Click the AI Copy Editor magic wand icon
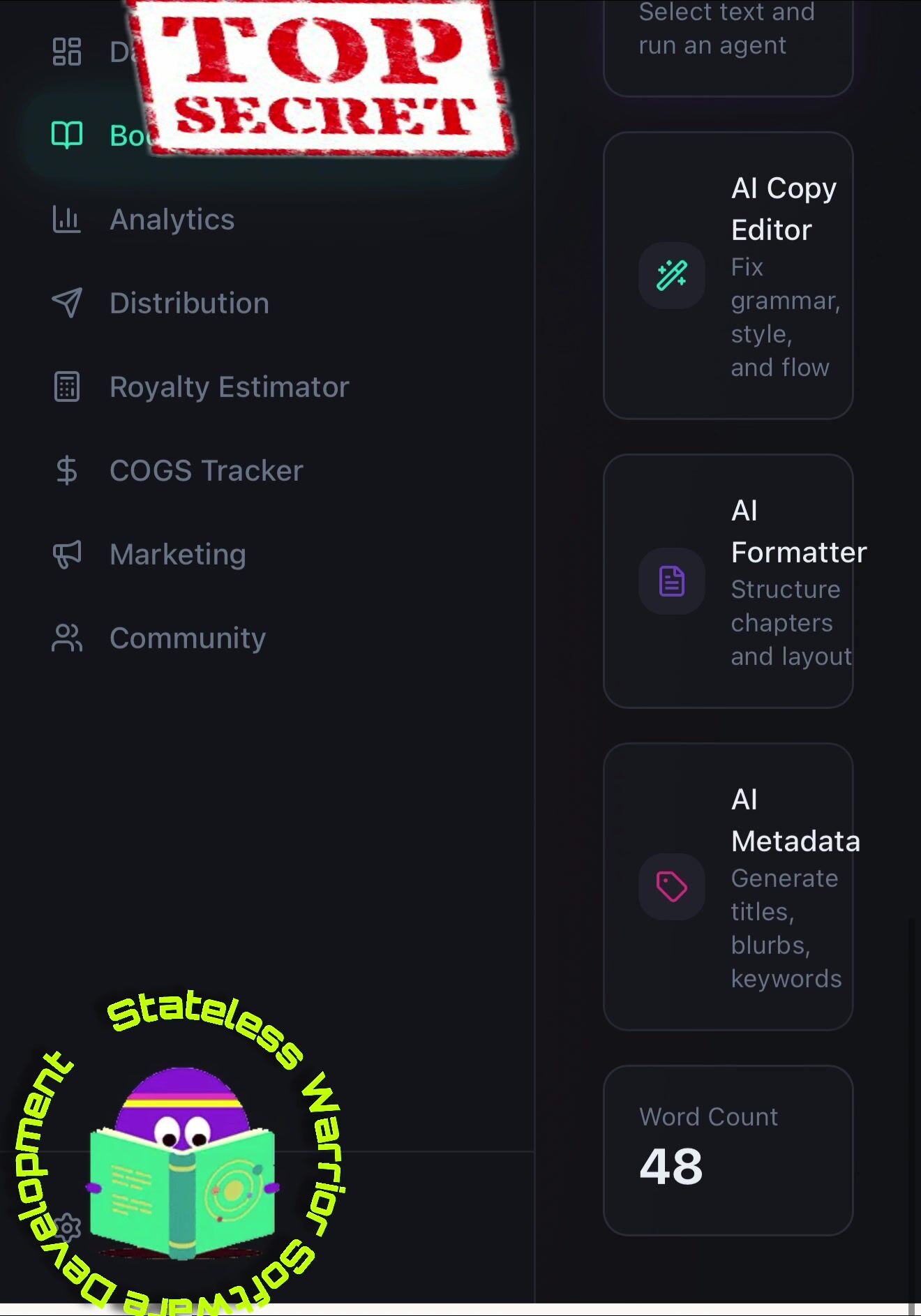921x1316 pixels. pyautogui.click(x=672, y=276)
